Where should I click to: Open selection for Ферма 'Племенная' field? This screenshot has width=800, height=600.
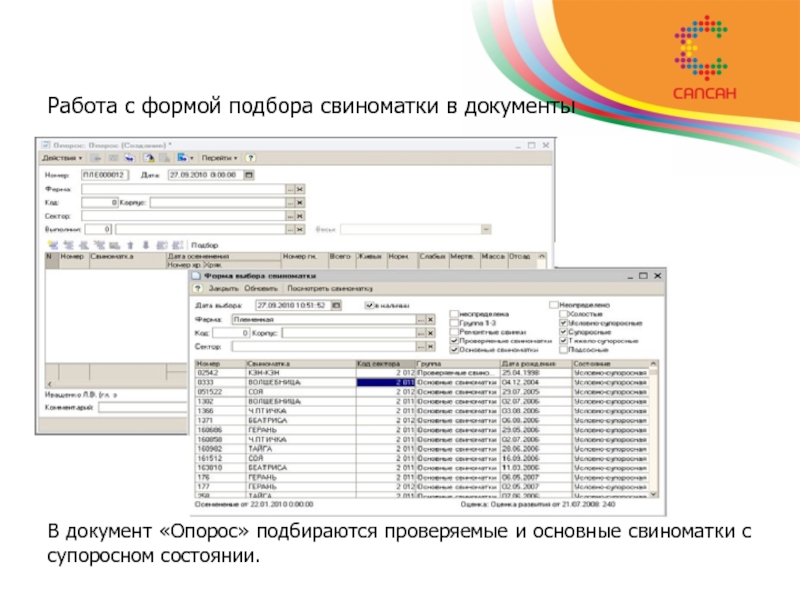pyautogui.click(x=419, y=319)
